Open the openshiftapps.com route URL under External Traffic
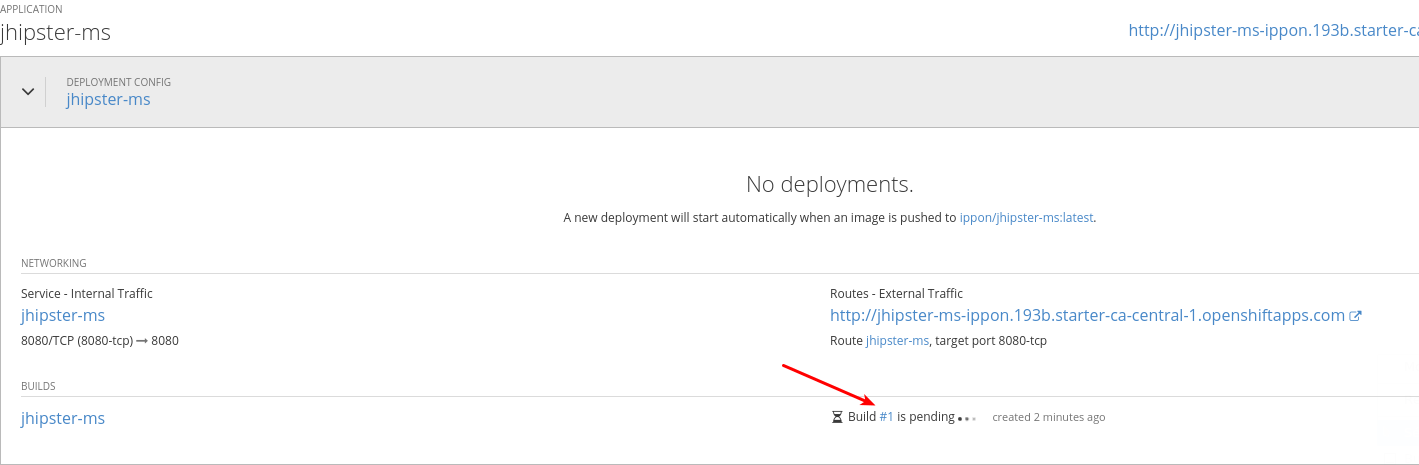The image size is (1419, 465). coord(1087,316)
